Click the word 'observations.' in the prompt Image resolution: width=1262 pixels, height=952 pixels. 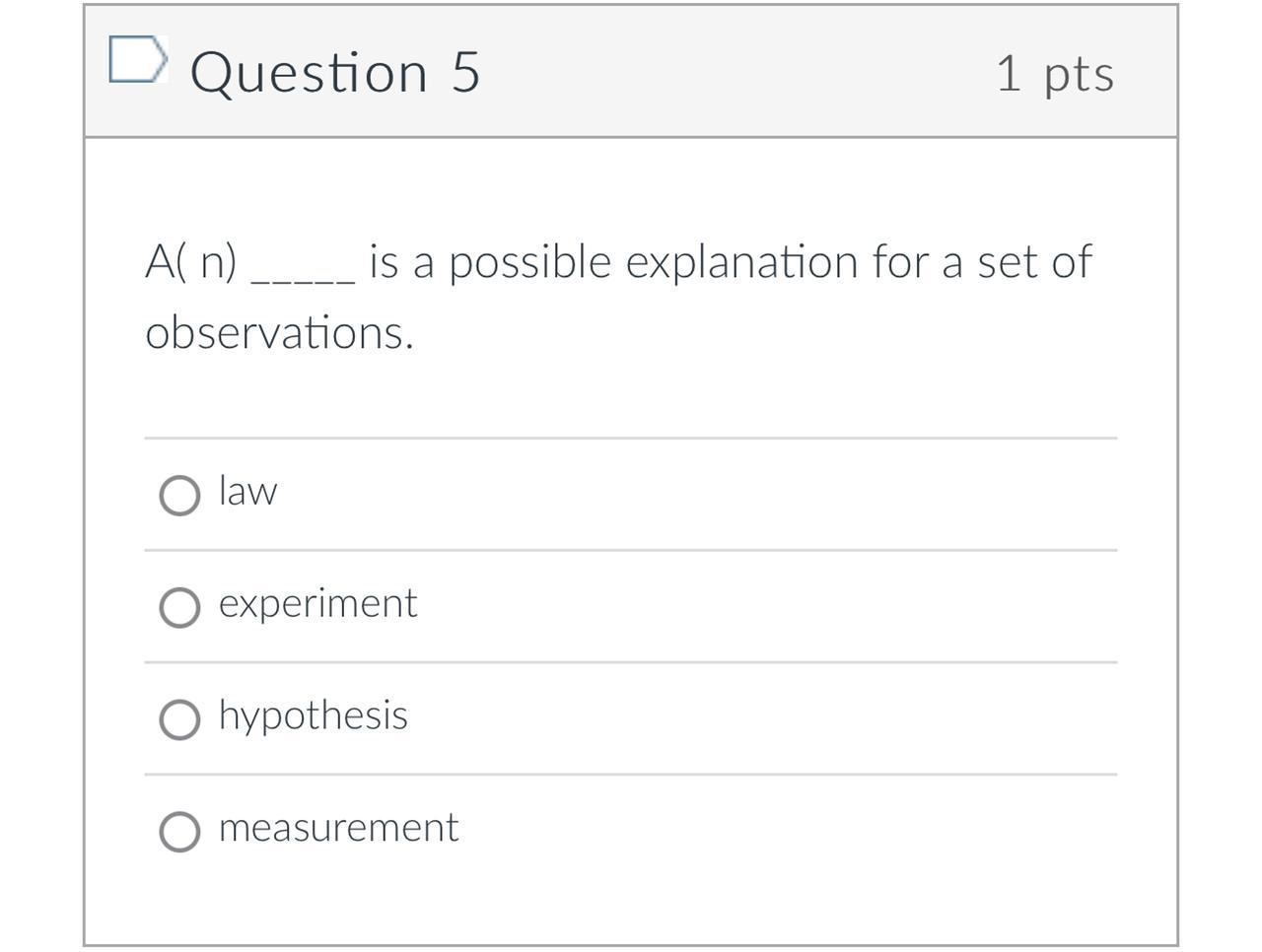pos(279,333)
